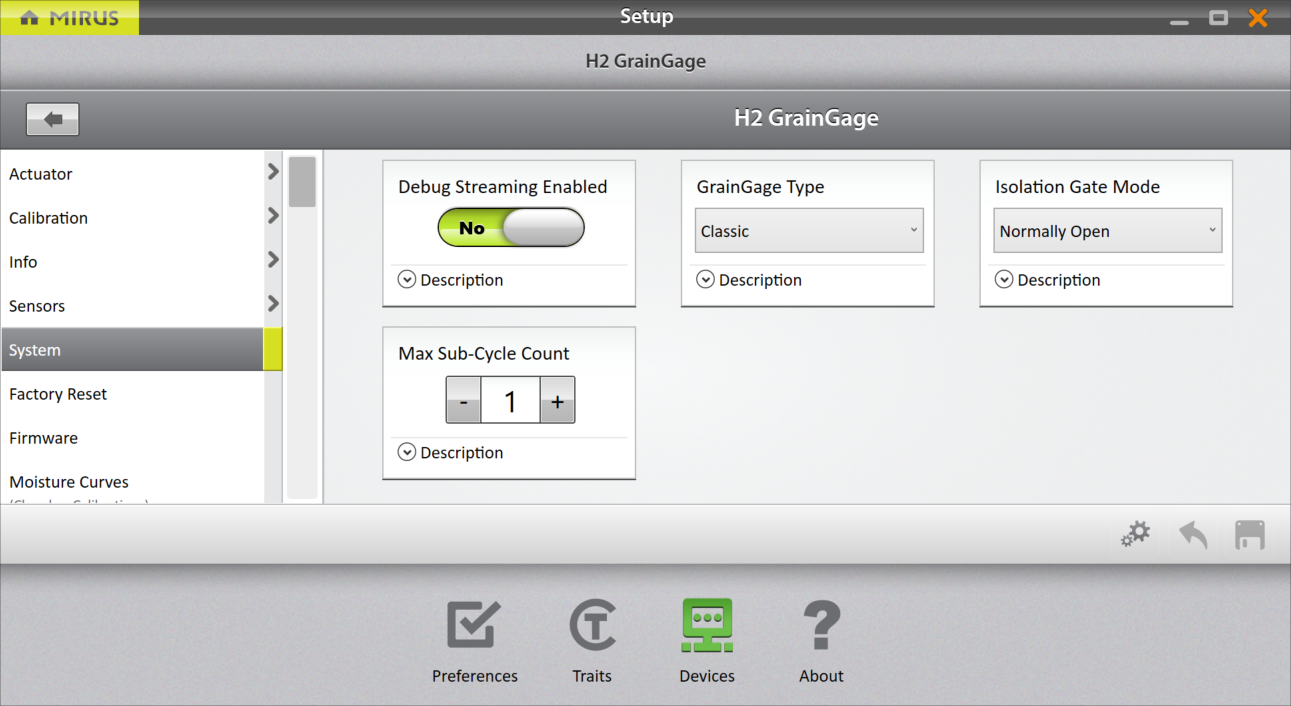Screen dimensions: 1291x706
Task: Toggle the Debug Streaming Enabled switch
Action: (x=511, y=228)
